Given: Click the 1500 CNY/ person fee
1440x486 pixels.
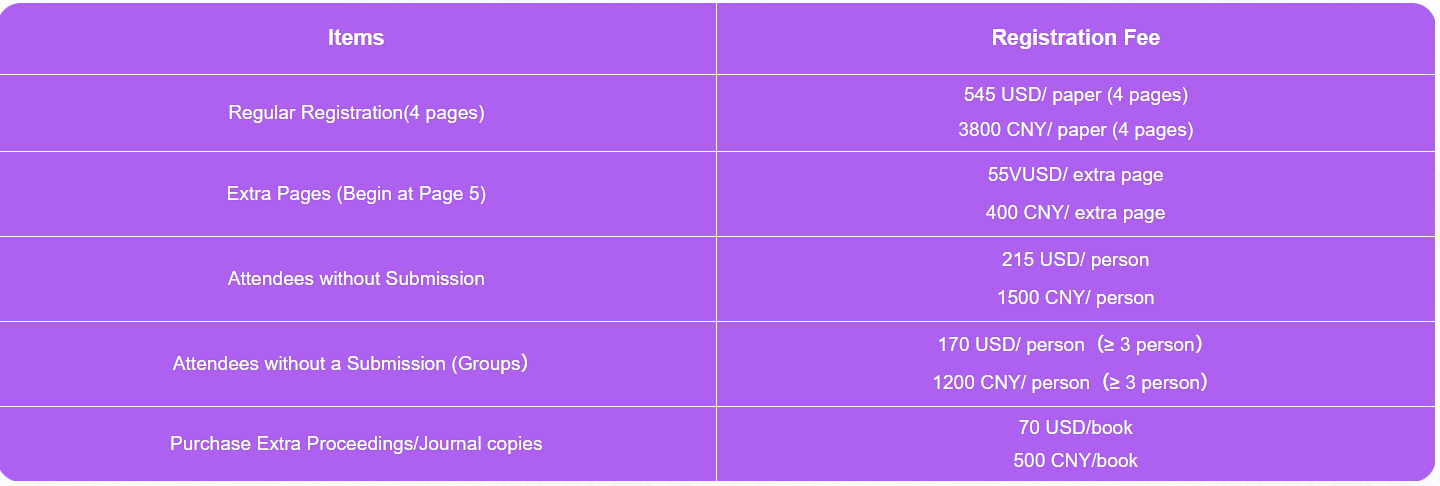Looking at the screenshot, I should click(1075, 298).
